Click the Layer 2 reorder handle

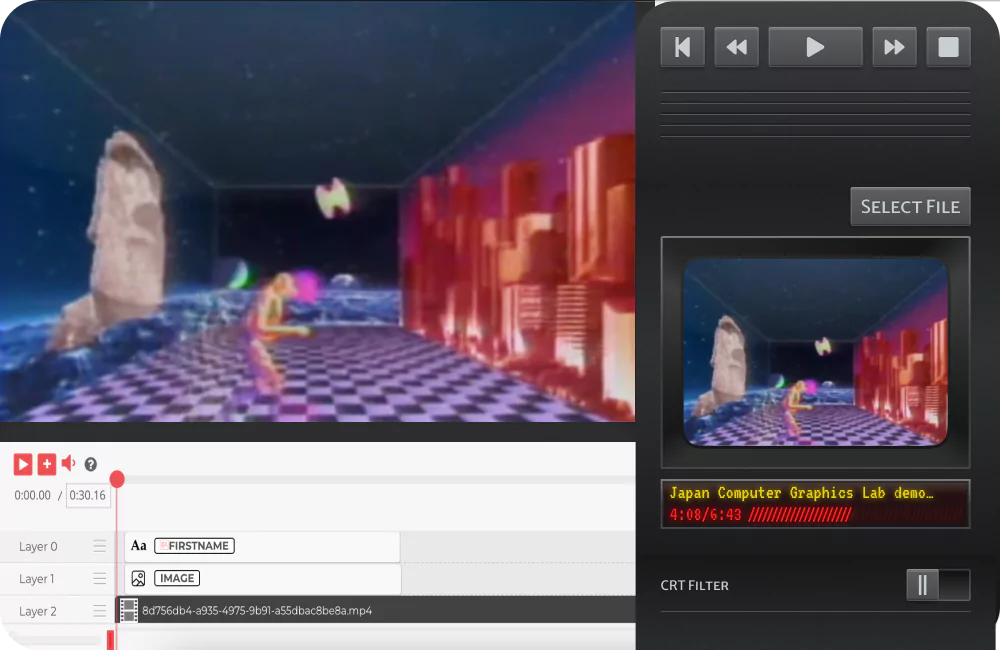tap(99, 611)
